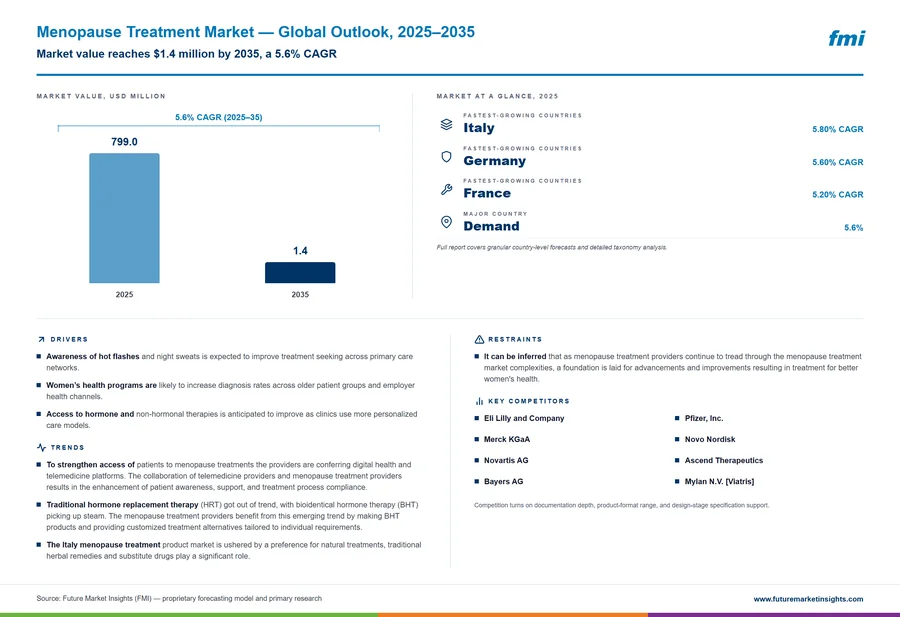Select the Demand label

coord(491,226)
